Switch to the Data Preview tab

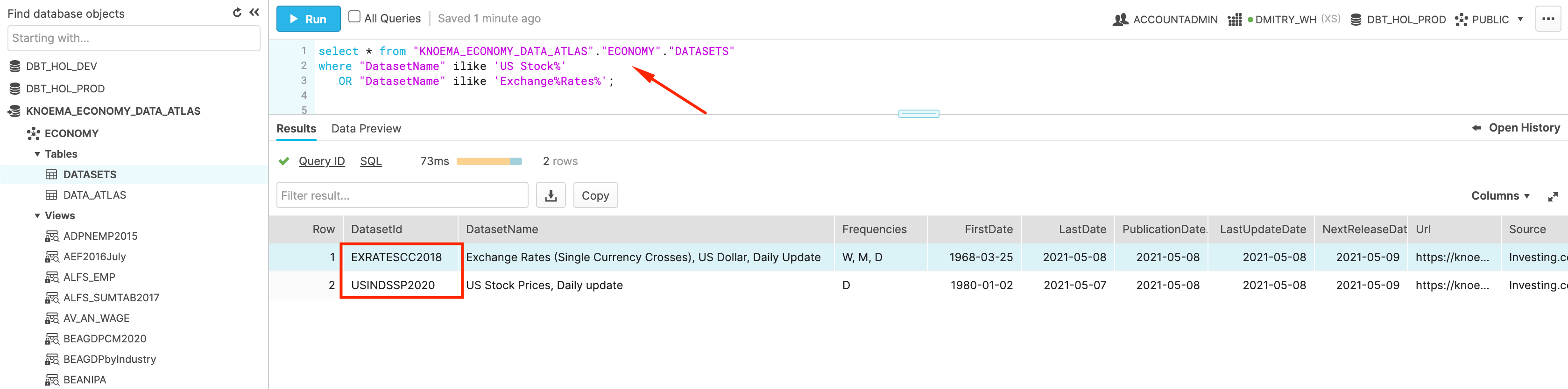[366, 128]
